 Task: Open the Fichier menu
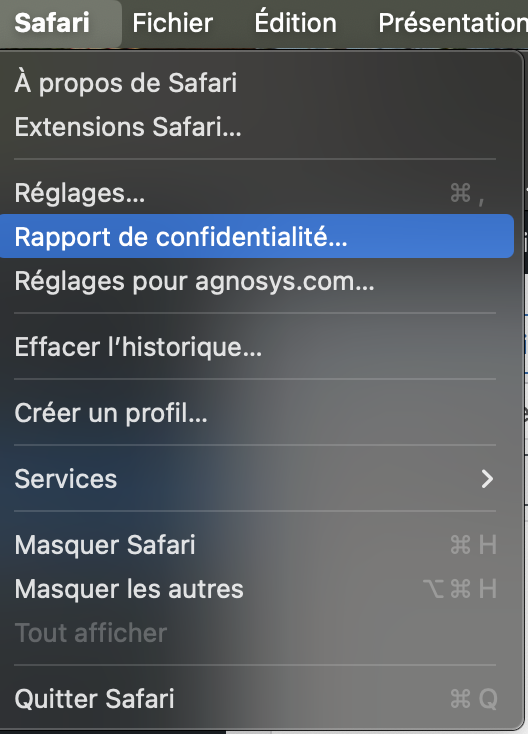point(172,23)
